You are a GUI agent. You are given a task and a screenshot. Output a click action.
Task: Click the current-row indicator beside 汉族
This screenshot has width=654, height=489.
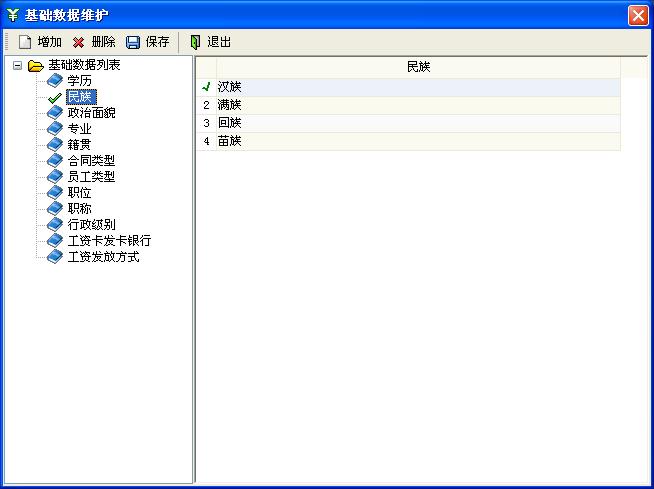pyautogui.click(x=206, y=87)
